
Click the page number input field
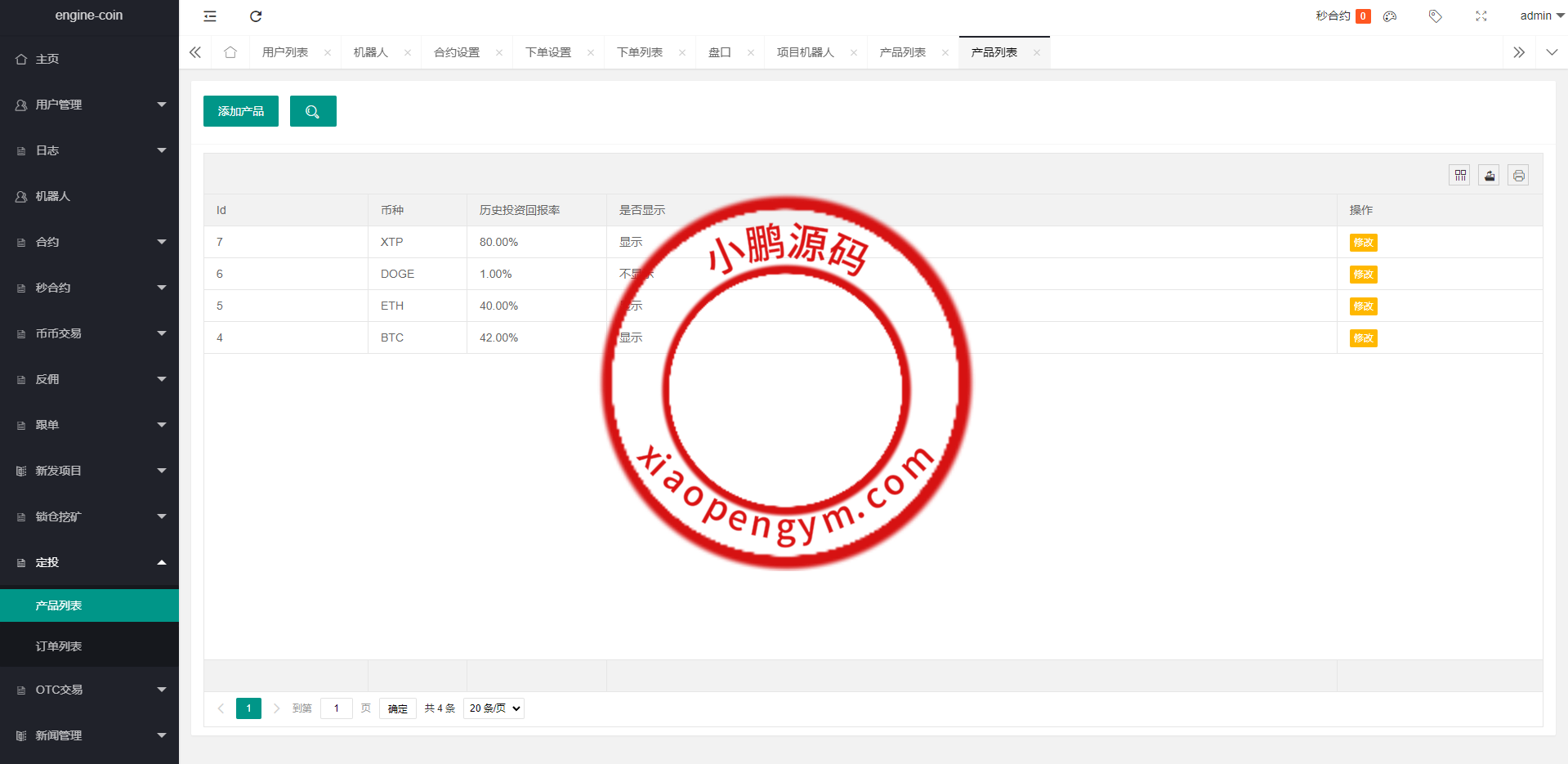336,708
